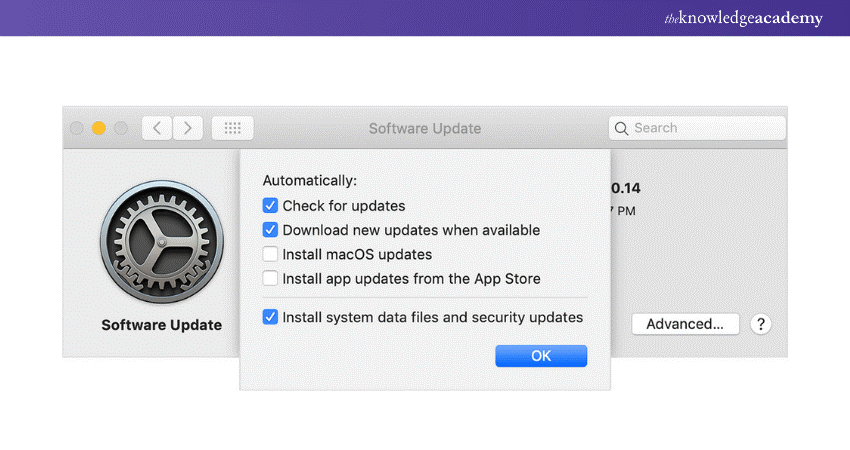The image size is (850, 450).
Task: Close the Software Update window
Action: point(77,128)
